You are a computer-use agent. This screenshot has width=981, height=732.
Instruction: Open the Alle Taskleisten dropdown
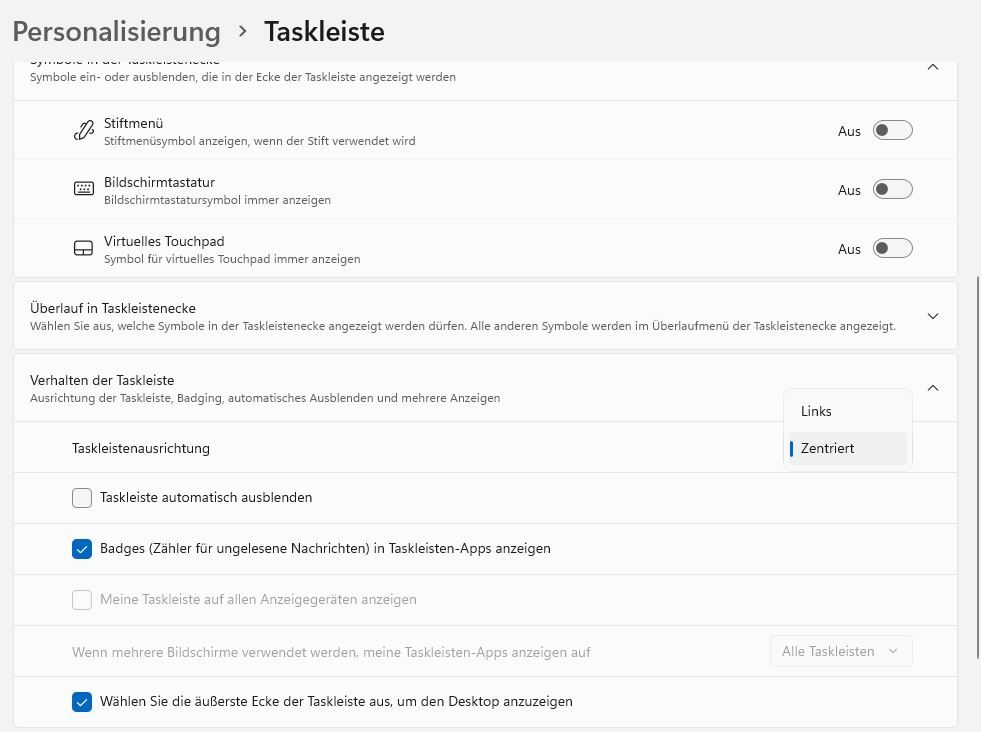click(841, 651)
